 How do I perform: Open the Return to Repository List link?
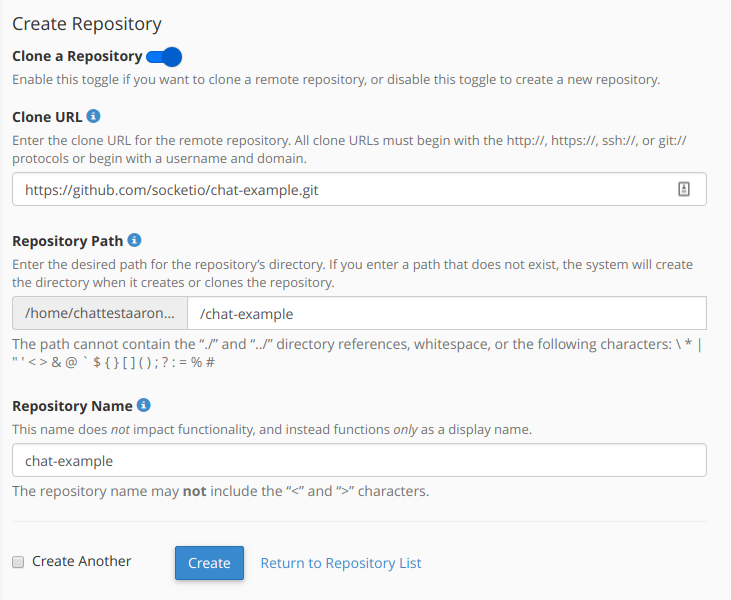pyautogui.click(x=340, y=563)
